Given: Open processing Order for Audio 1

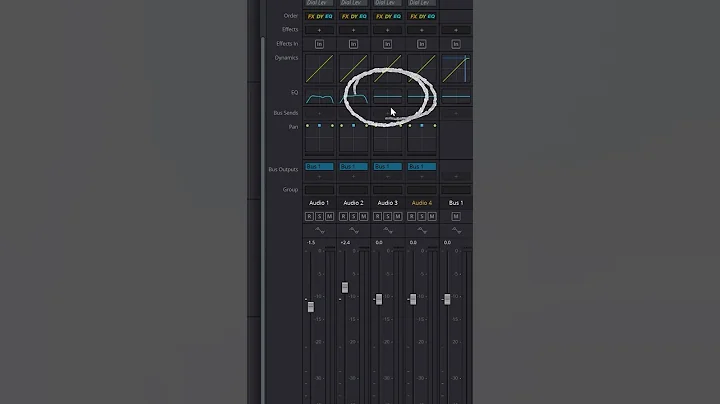Looking at the screenshot, I should (x=320, y=16).
